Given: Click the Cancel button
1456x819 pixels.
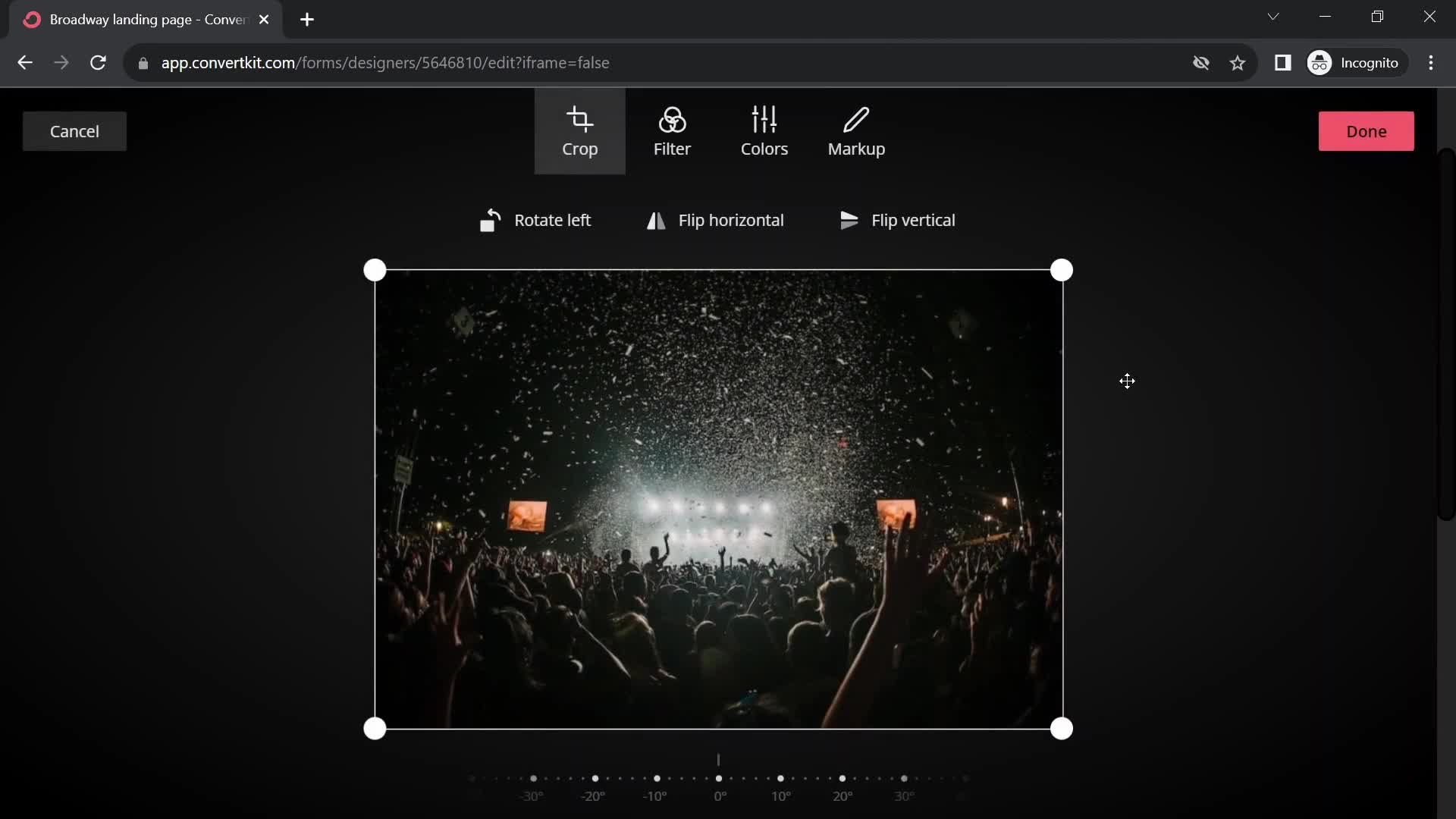Looking at the screenshot, I should (75, 131).
